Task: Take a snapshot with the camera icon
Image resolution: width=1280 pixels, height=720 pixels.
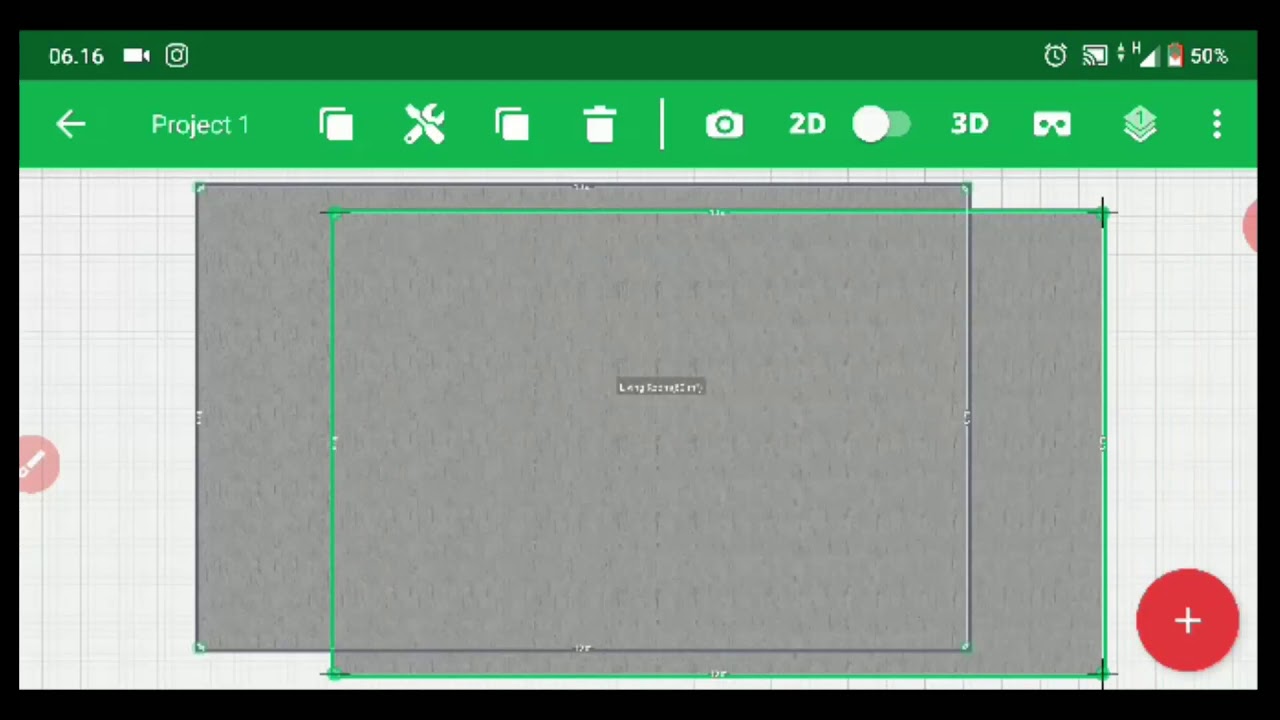Action: tap(724, 124)
